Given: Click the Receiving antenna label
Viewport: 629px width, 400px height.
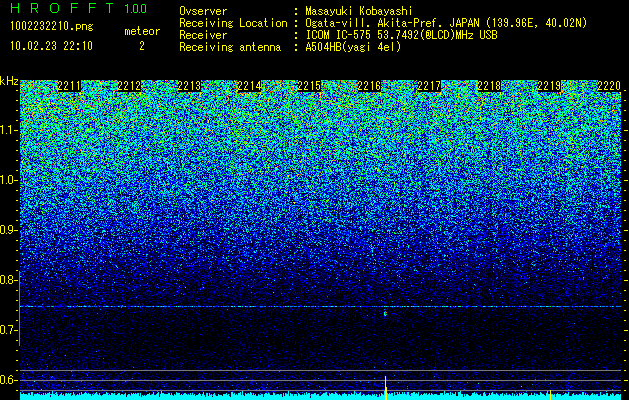Looking at the screenshot, I should tap(230, 47).
